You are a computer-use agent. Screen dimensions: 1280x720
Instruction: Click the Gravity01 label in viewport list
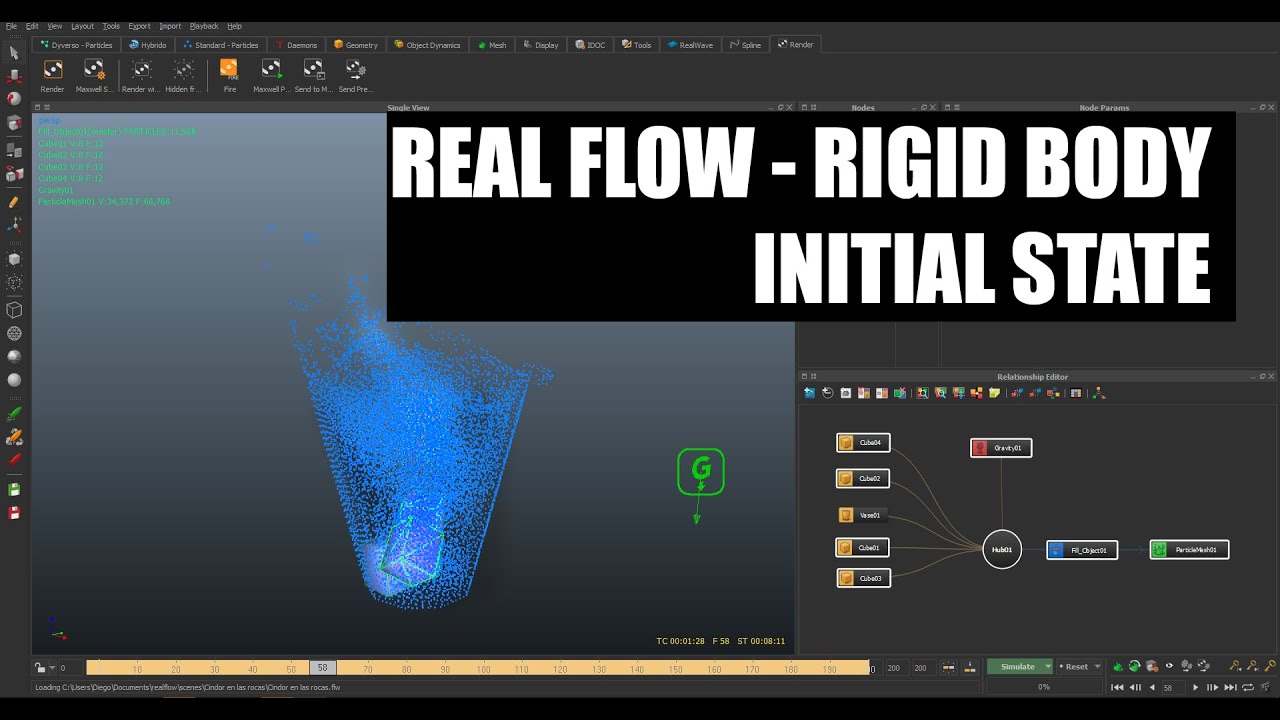point(56,190)
